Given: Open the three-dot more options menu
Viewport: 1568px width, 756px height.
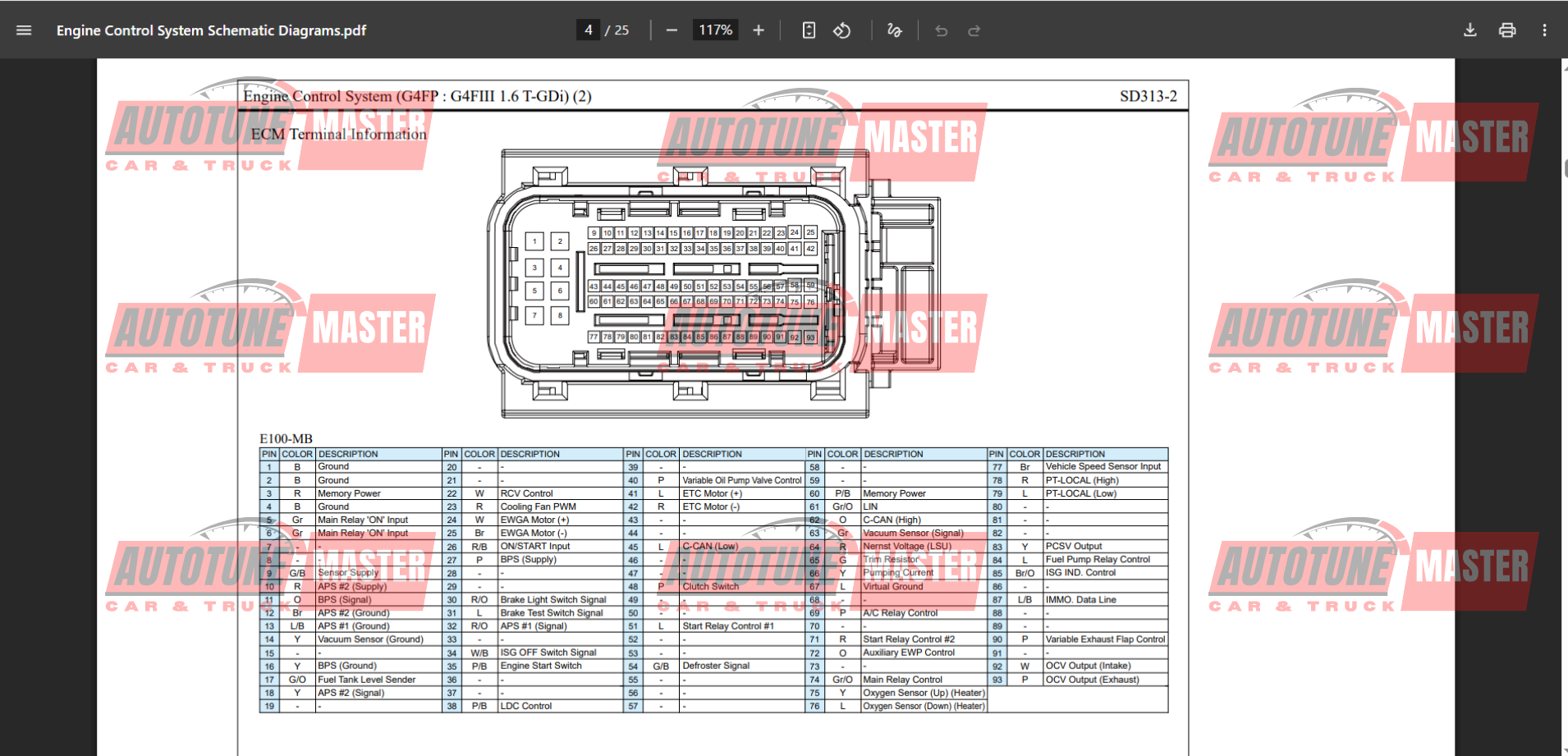Looking at the screenshot, I should coord(1544,30).
